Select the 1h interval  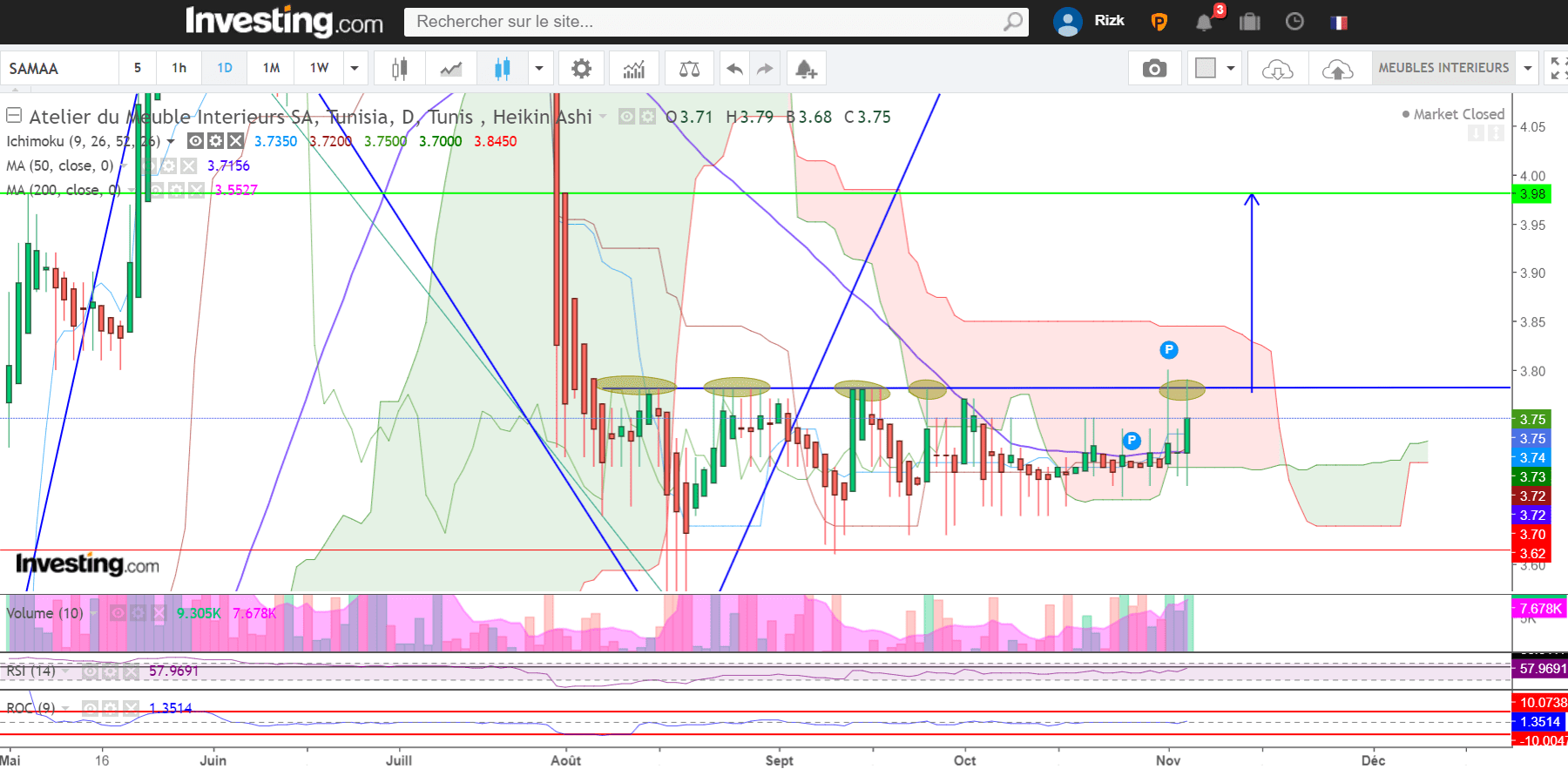pyautogui.click(x=179, y=68)
